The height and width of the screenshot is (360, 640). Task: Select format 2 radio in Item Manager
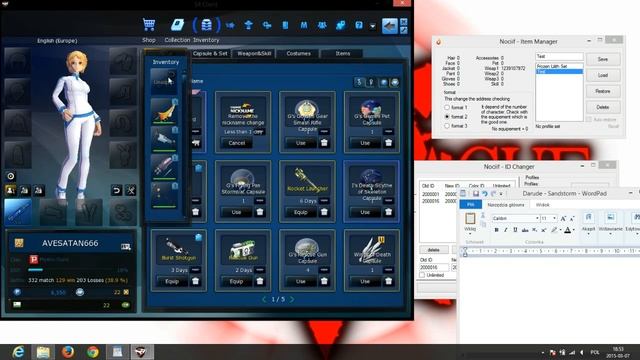point(447,117)
